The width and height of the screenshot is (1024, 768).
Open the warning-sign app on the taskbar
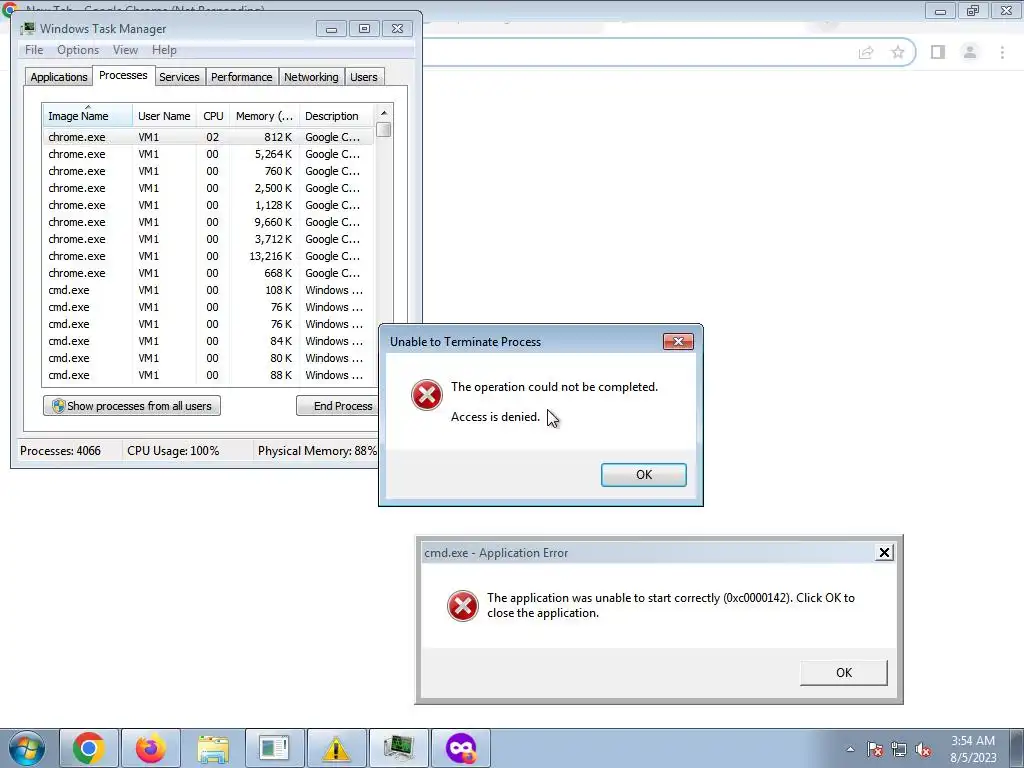[x=336, y=748]
